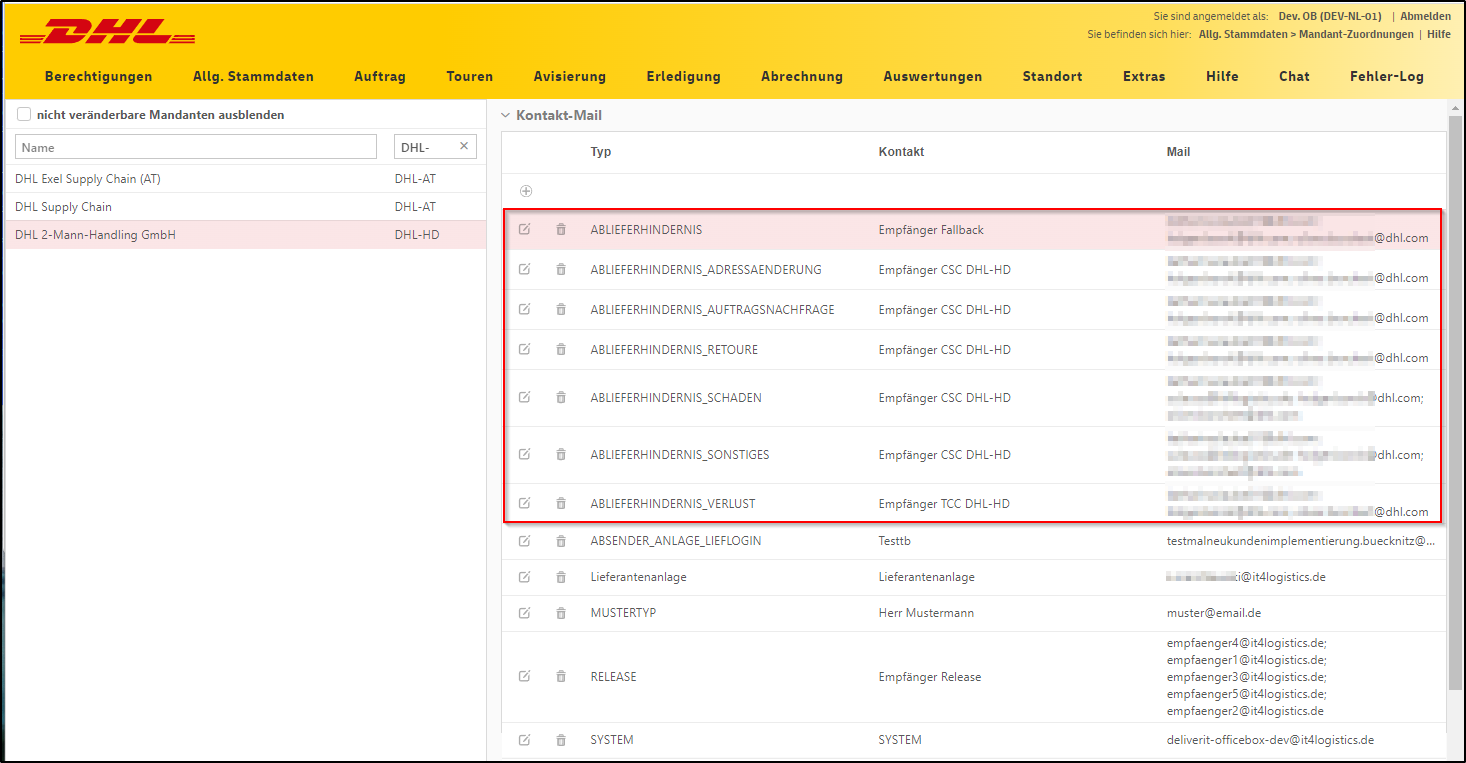
Task: Delete the ABSENDER_ANLAGE_LIEFLOGIN entry
Action: pos(561,541)
